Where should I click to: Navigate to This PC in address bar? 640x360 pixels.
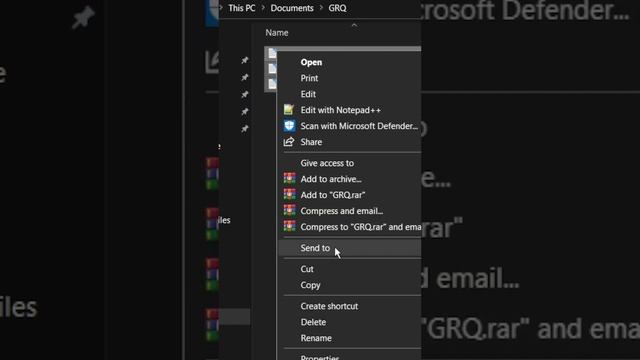tap(242, 8)
